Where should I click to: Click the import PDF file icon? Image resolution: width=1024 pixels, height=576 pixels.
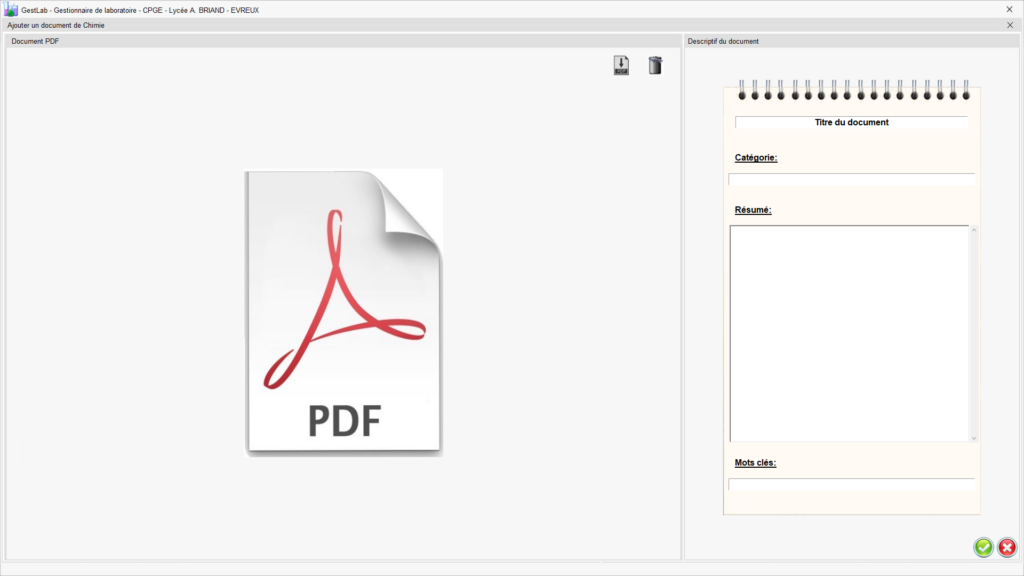621,66
